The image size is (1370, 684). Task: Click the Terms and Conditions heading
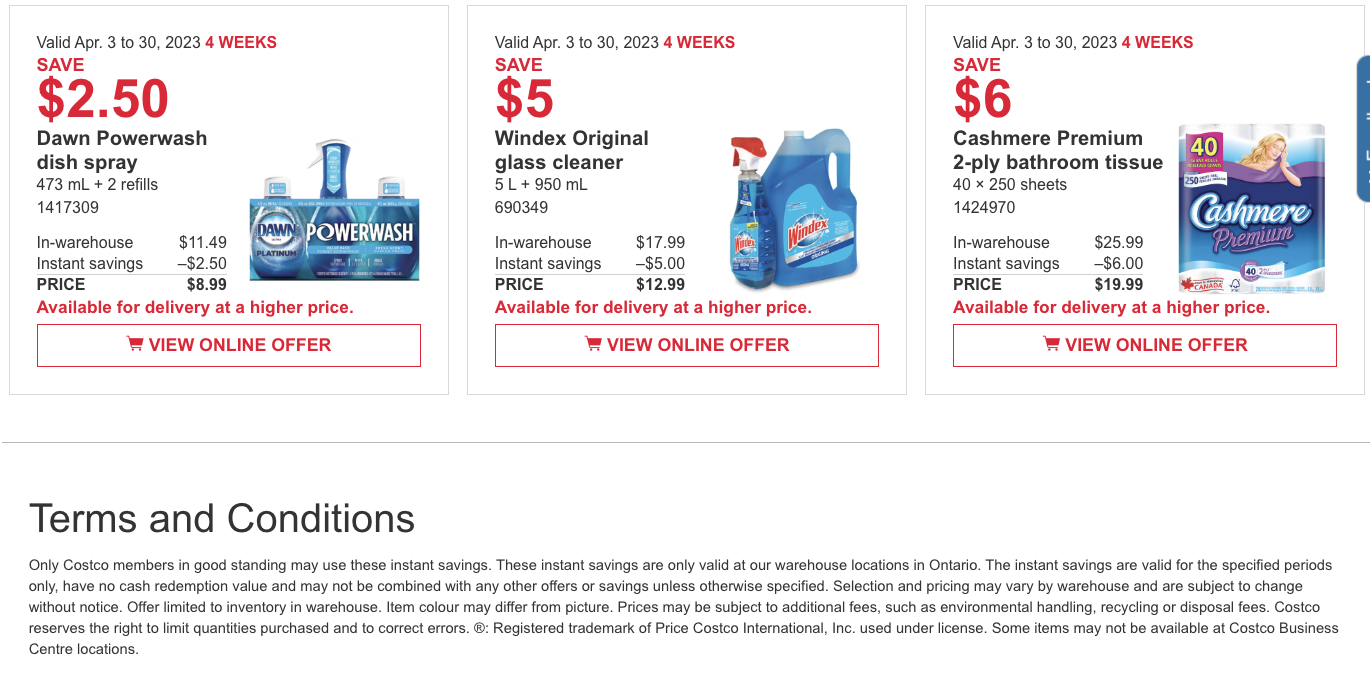pyautogui.click(x=223, y=519)
